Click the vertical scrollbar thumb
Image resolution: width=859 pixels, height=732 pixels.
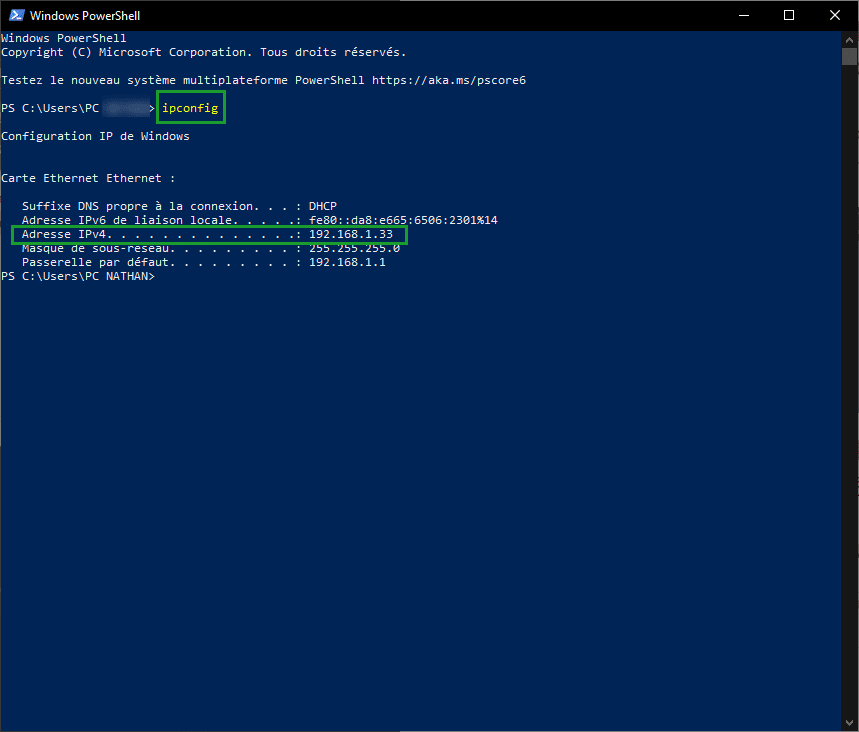point(849,56)
